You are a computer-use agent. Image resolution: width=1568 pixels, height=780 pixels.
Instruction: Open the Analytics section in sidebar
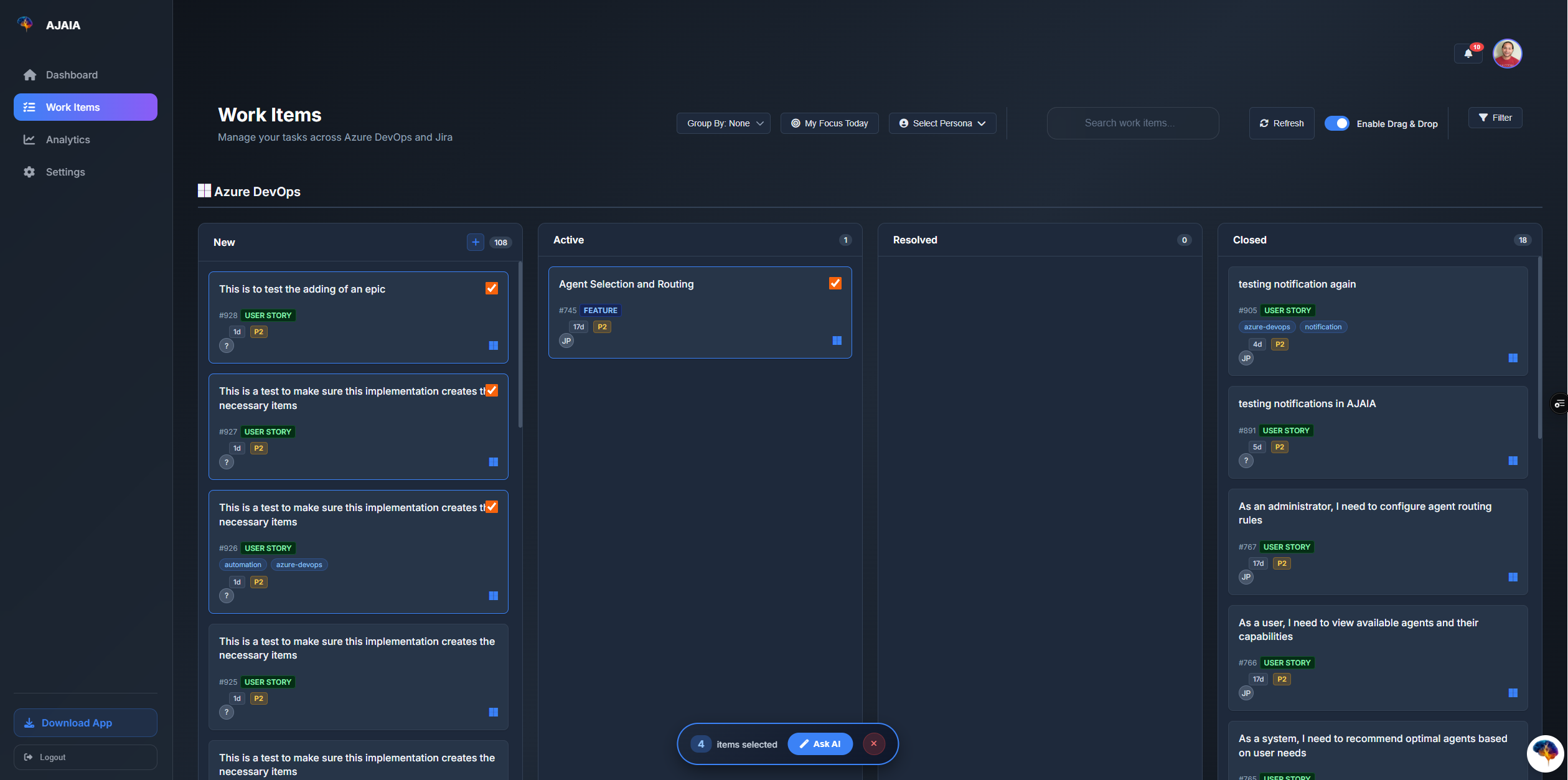pos(67,139)
